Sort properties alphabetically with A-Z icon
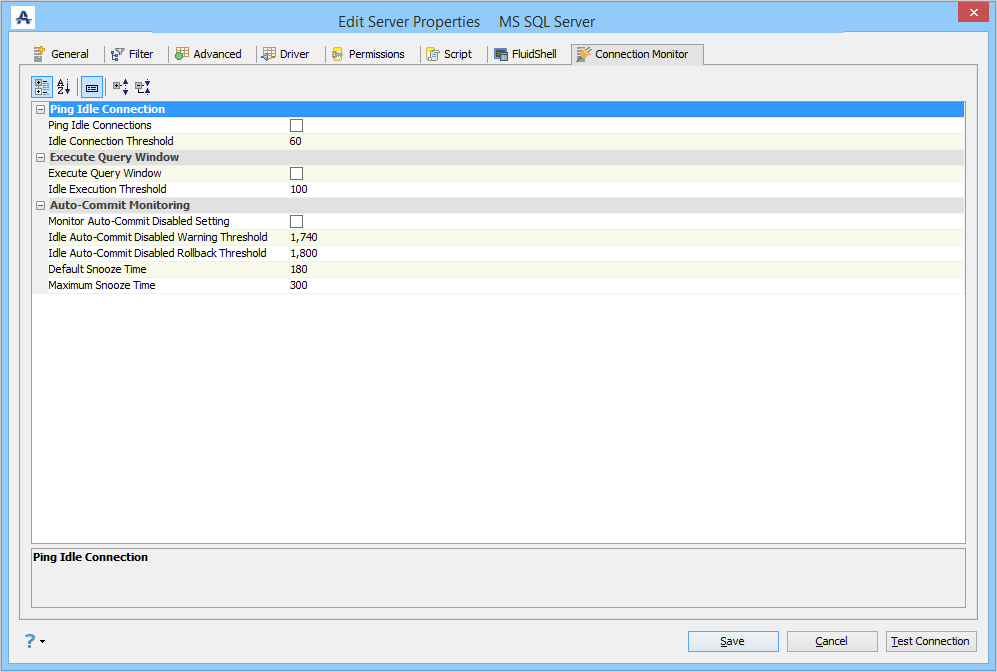The image size is (997, 672). (64, 87)
